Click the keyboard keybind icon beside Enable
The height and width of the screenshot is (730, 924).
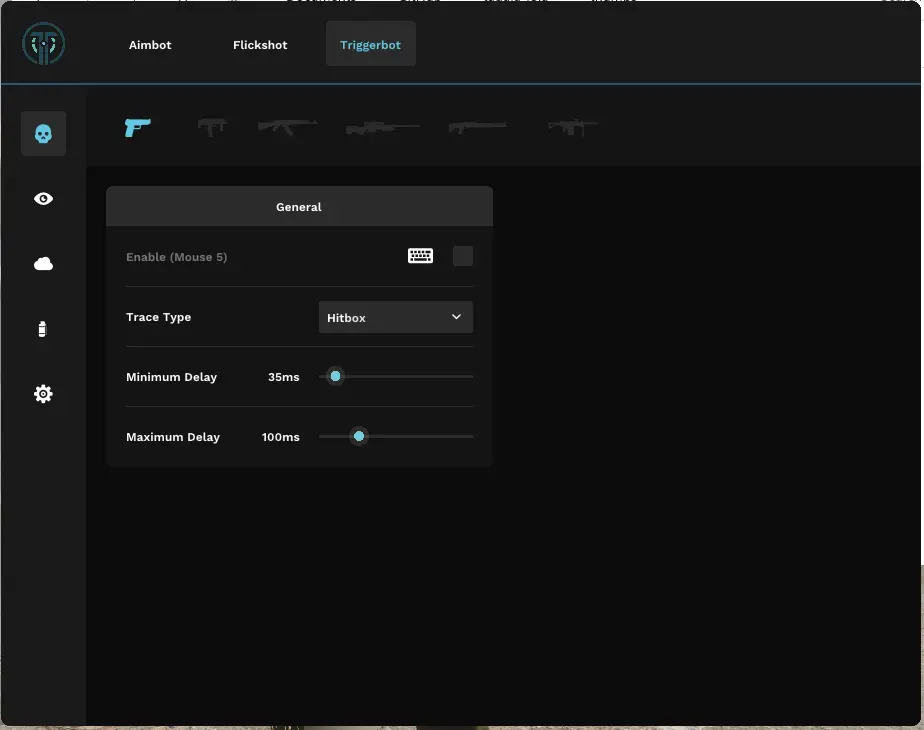pyautogui.click(x=420, y=256)
